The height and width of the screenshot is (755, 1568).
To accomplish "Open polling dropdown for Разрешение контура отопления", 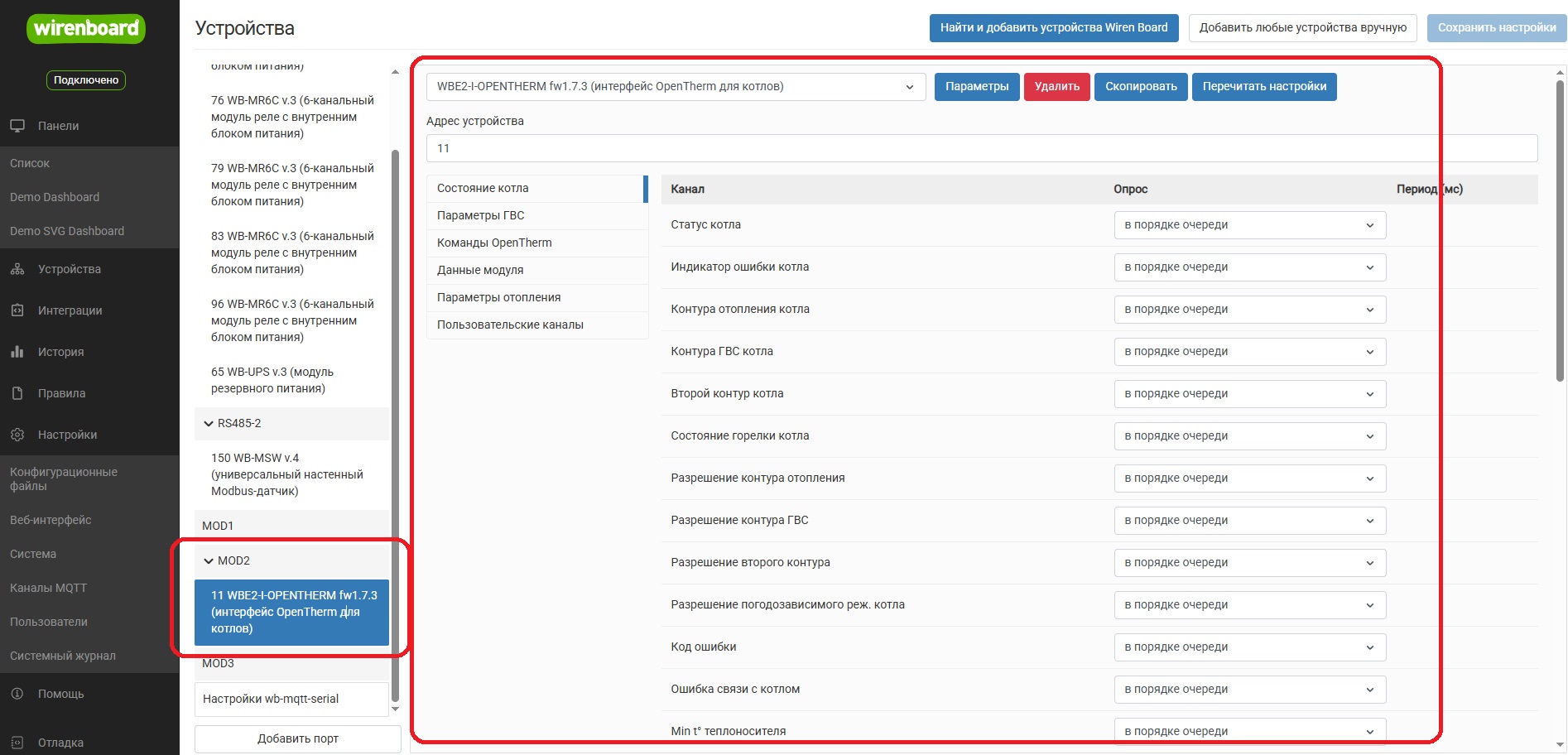I will click(x=1250, y=478).
